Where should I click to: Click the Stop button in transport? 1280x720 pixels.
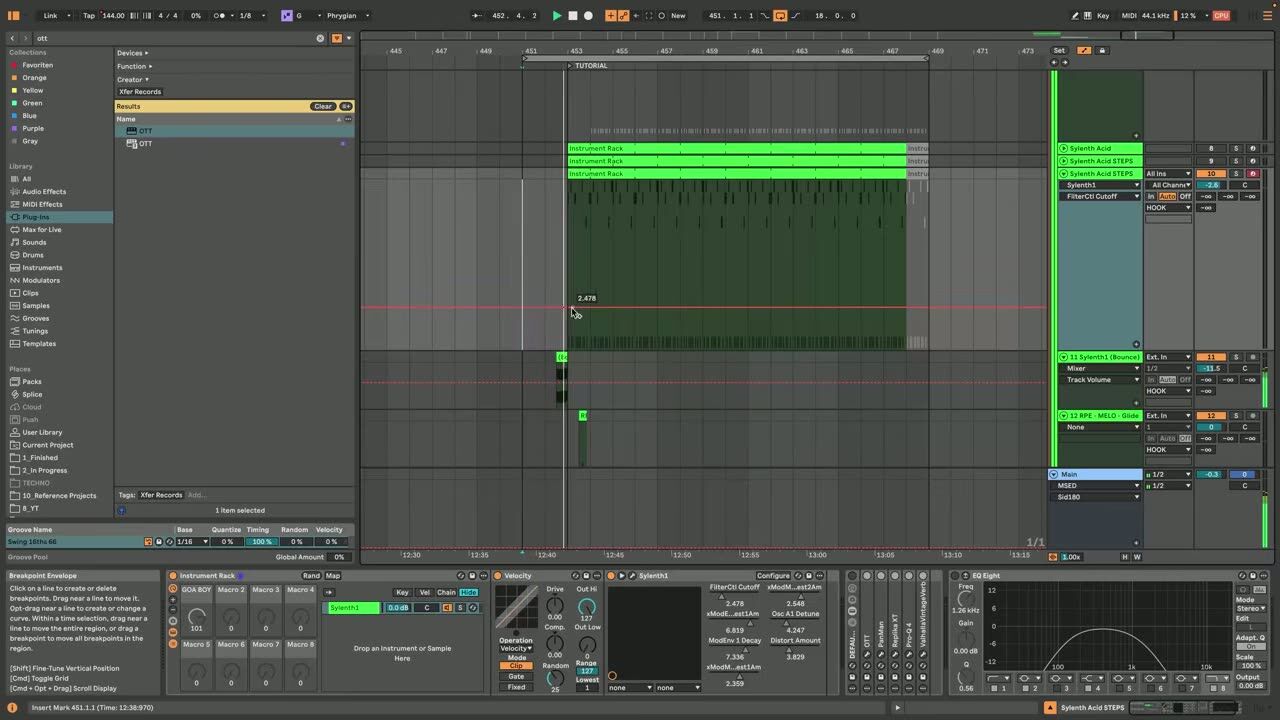tap(573, 16)
